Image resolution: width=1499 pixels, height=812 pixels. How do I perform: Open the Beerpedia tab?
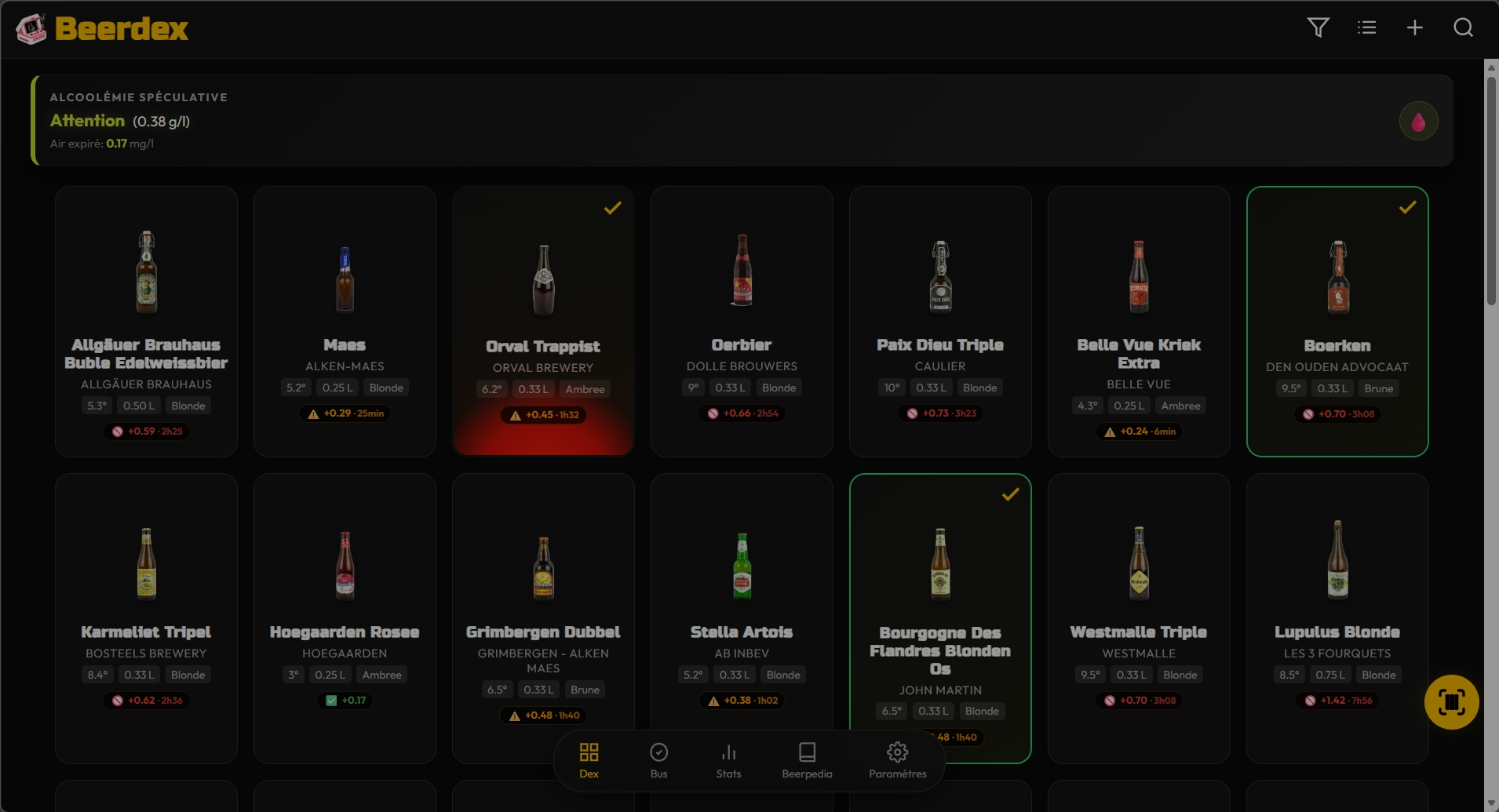[x=807, y=761]
